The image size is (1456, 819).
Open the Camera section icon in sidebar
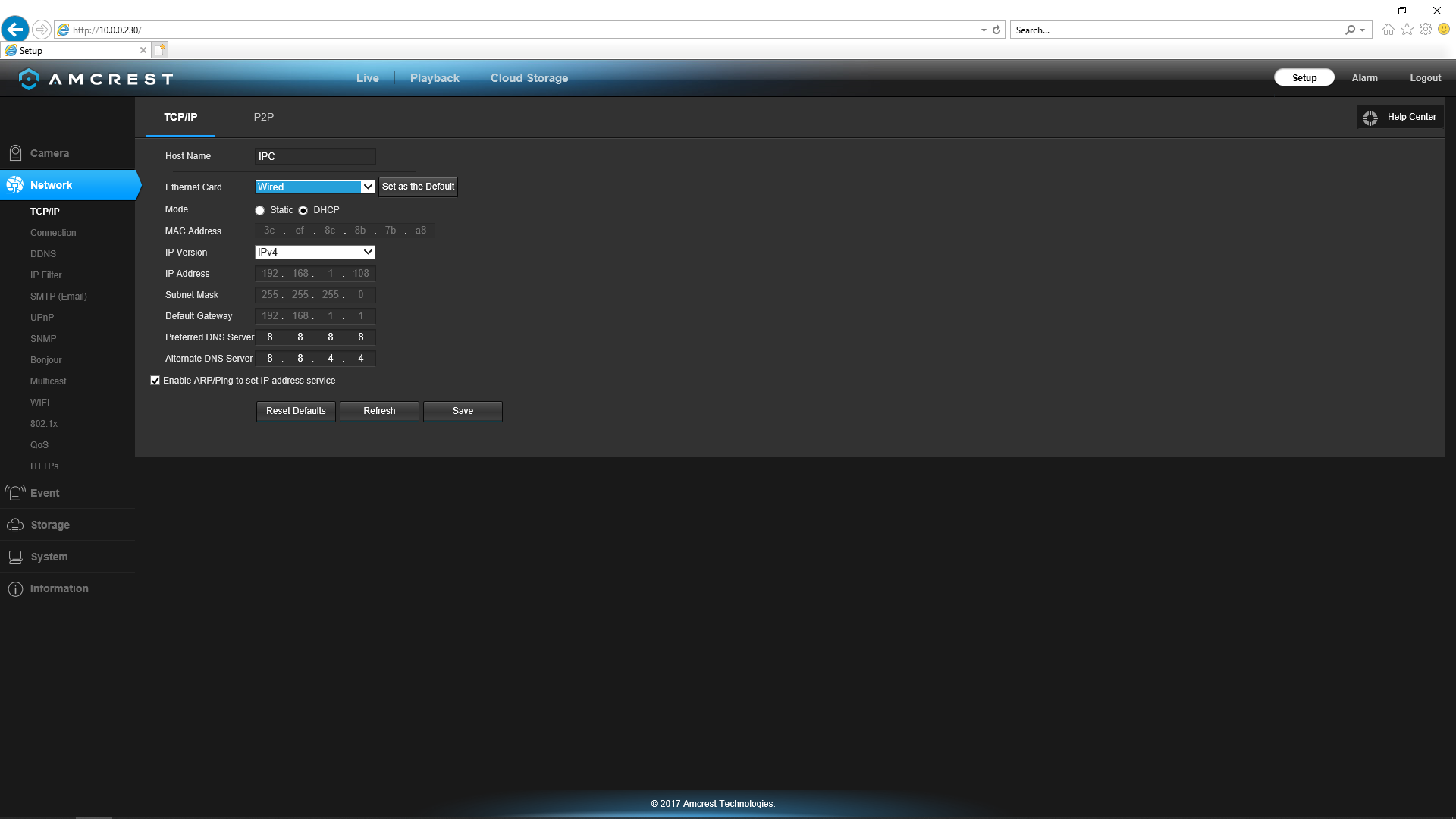tap(15, 153)
